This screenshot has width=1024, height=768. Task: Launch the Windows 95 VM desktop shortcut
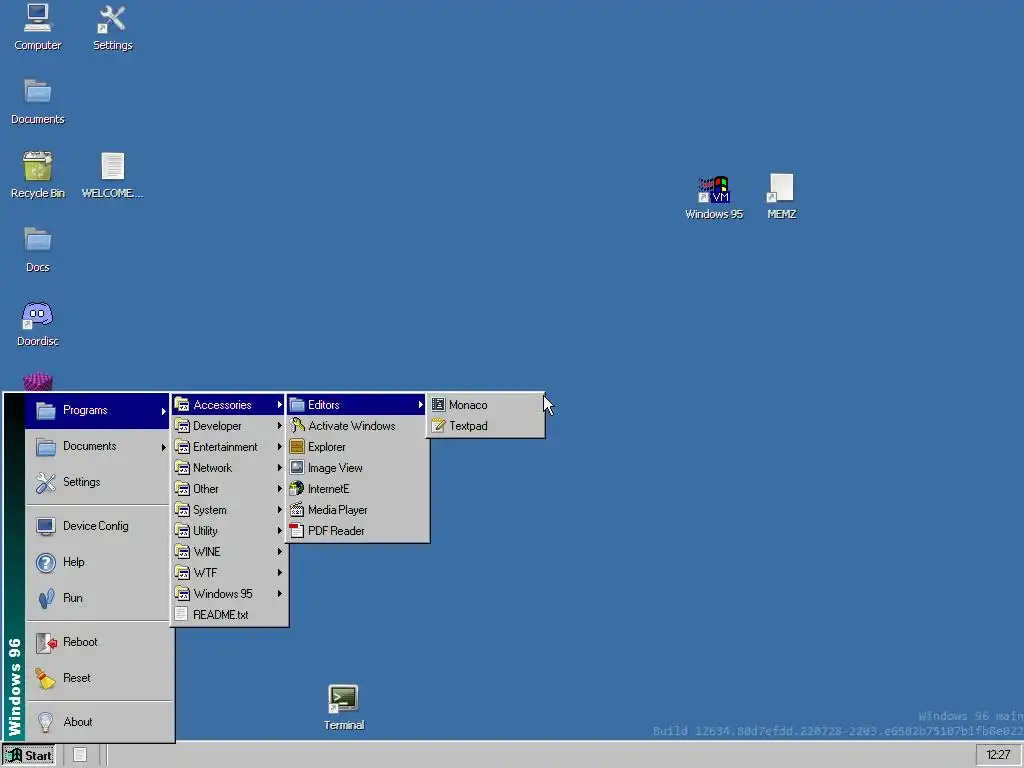[714, 197]
